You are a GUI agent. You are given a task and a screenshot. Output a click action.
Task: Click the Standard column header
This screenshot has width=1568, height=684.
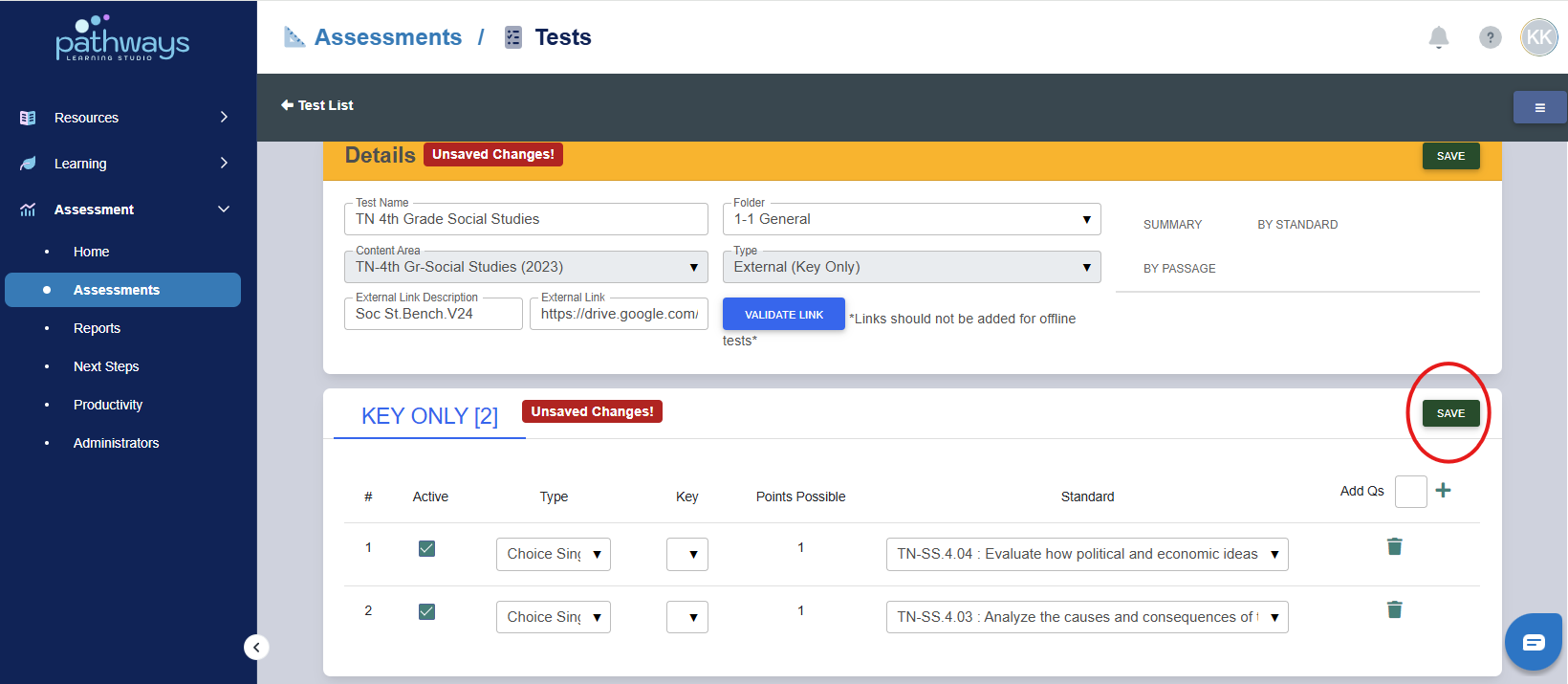(x=1087, y=496)
